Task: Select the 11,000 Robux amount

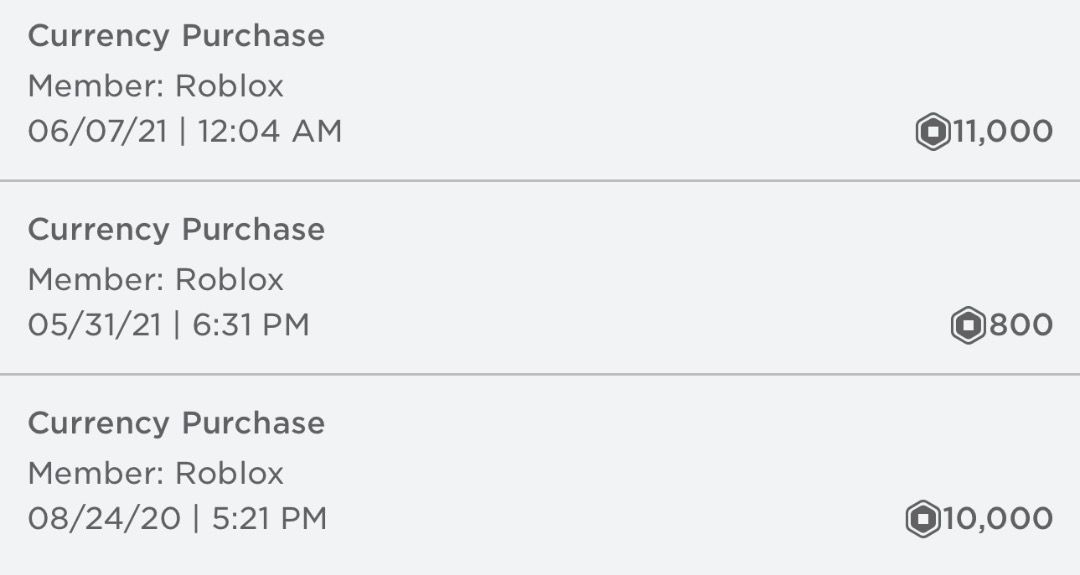Action: pyautogui.click(x=1002, y=132)
